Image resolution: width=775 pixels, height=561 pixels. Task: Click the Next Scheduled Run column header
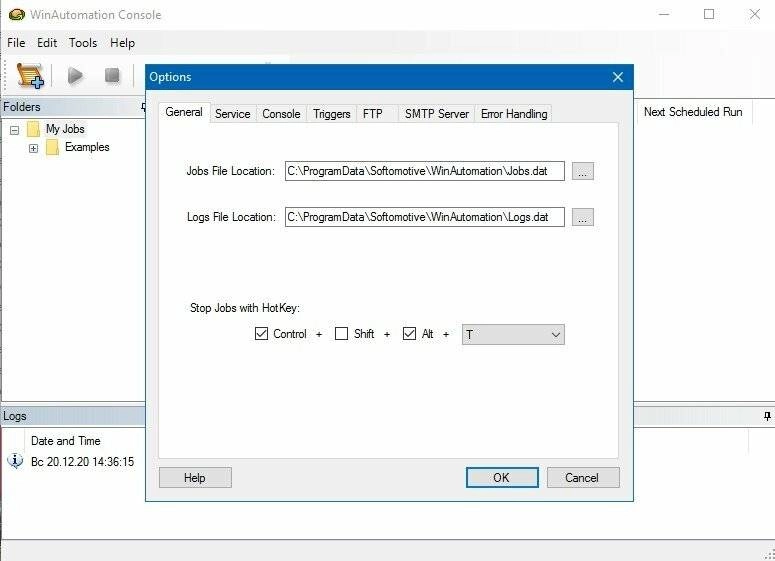(693, 112)
